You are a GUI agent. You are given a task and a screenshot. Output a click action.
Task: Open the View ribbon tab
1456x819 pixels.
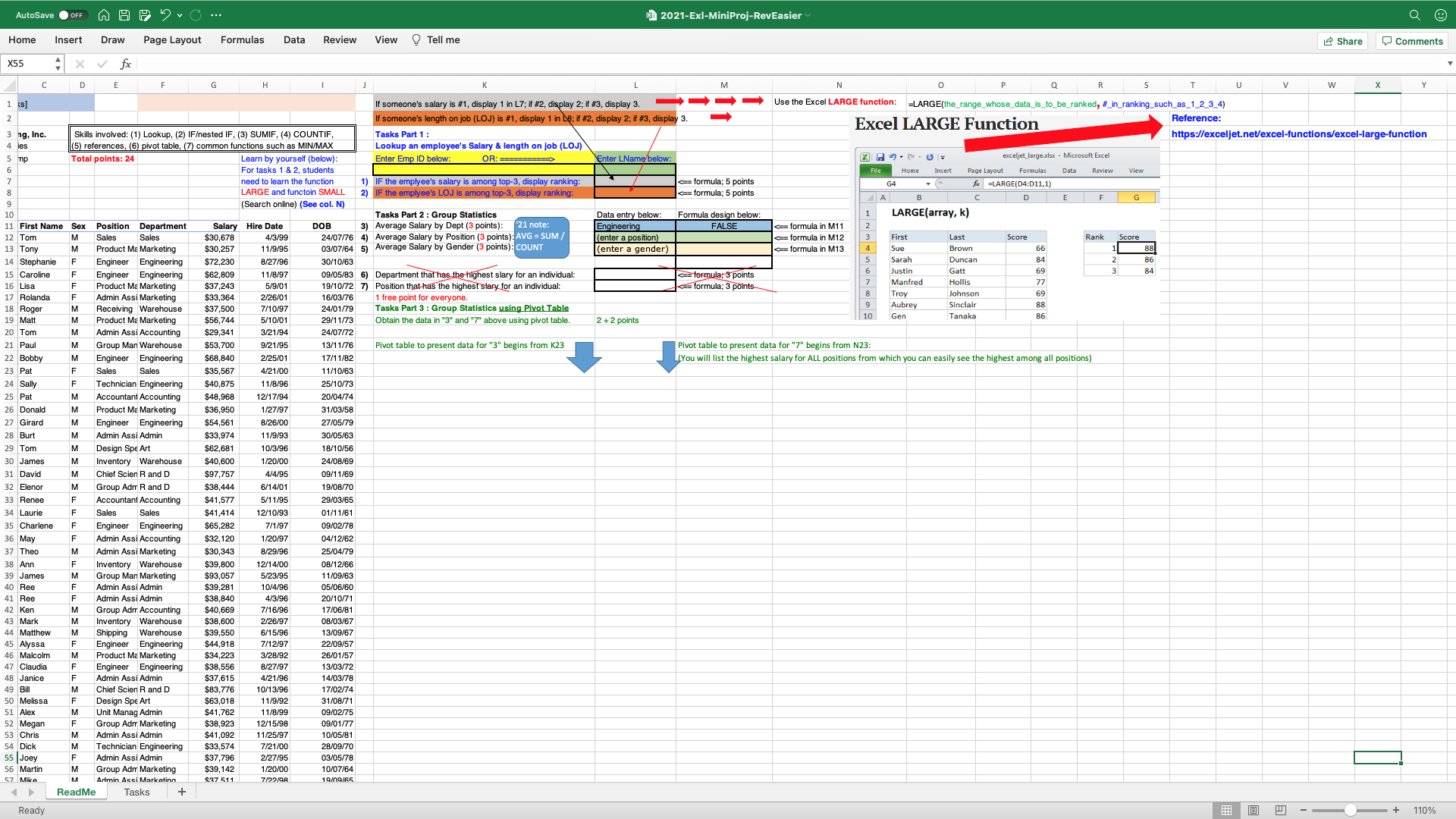(386, 40)
